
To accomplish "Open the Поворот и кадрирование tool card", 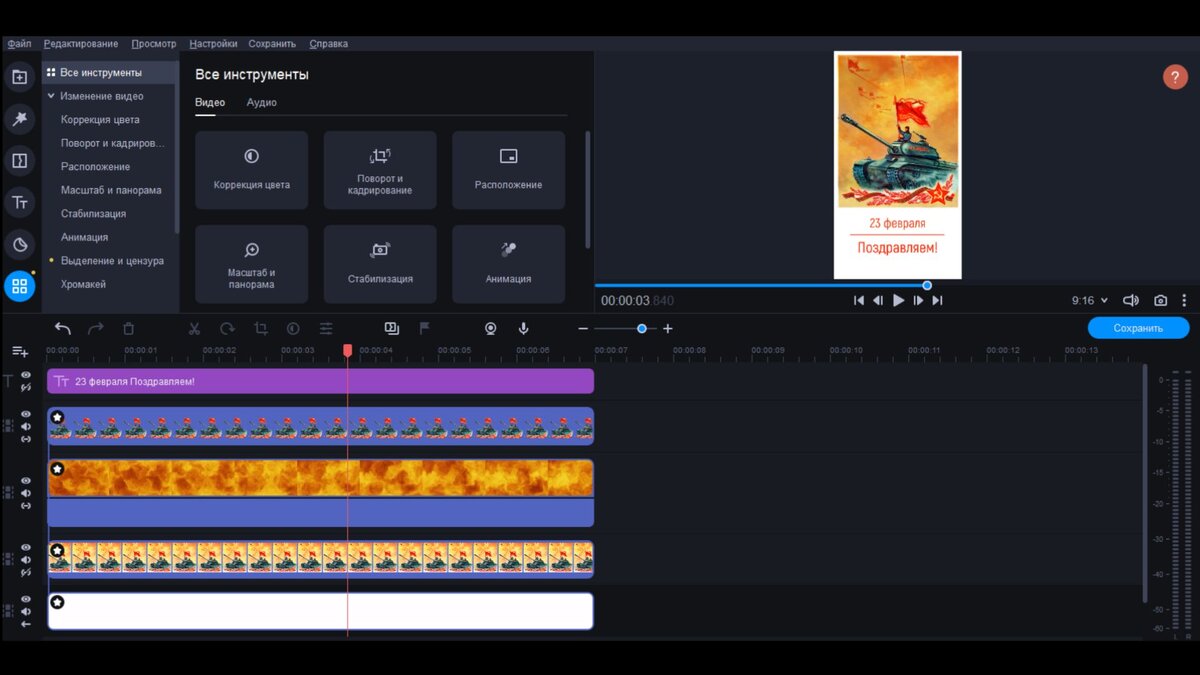I will point(380,170).
